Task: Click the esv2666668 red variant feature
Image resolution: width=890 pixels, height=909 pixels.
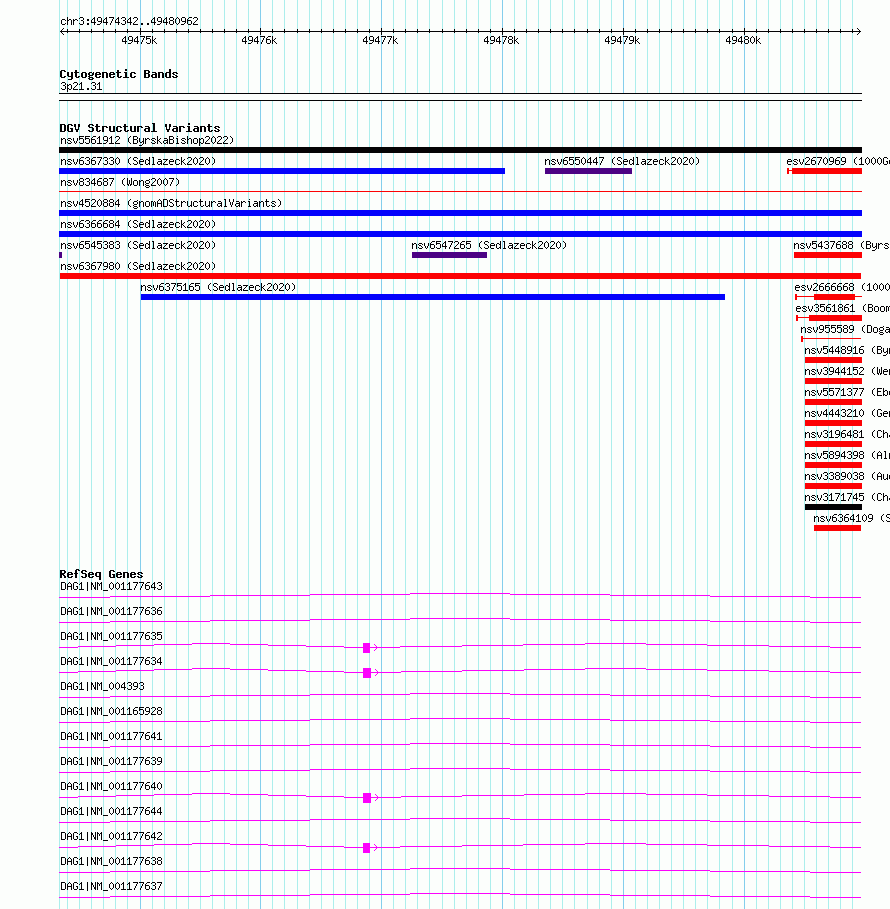Action: pos(828,297)
